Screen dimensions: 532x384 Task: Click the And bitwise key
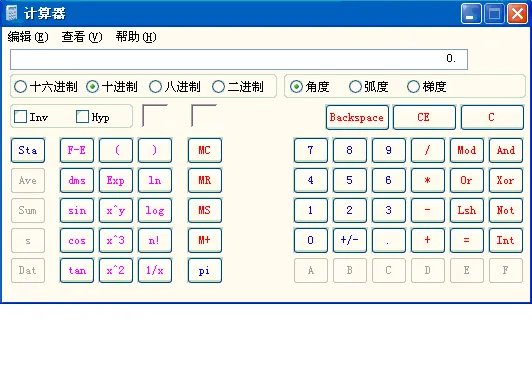click(x=506, y=150)
